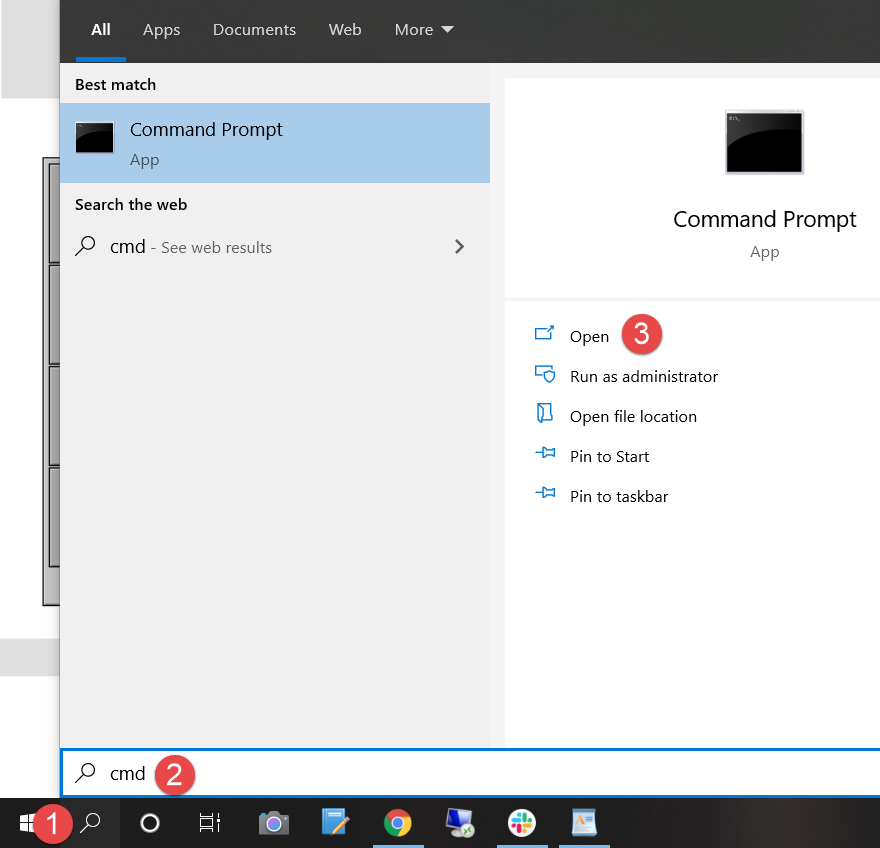Image resolution: width=880 pixels, height=848 pixels.
Task: Choose Run as administrator
Action: [643, 377]
